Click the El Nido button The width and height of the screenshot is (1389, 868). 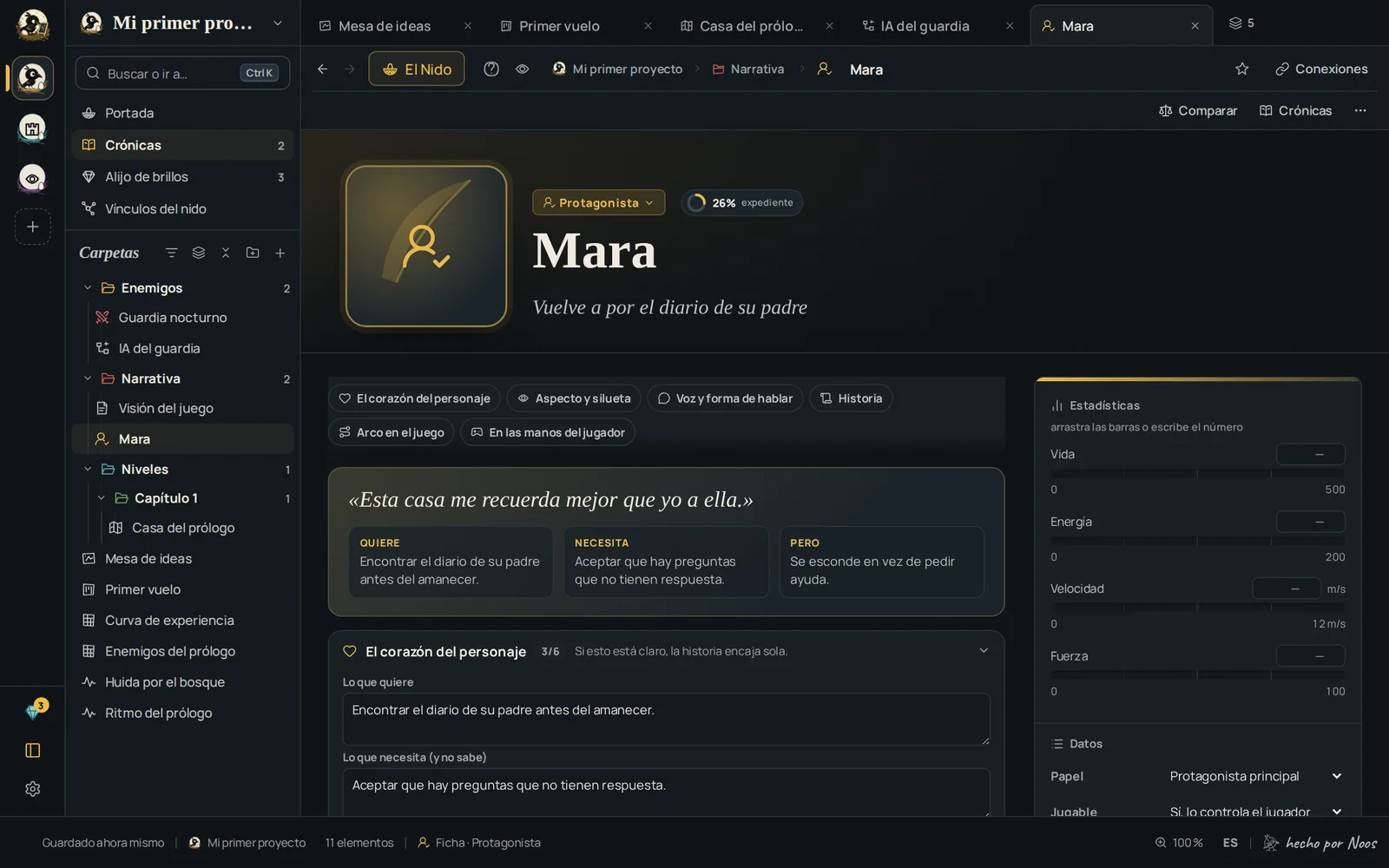click(417, 69)
